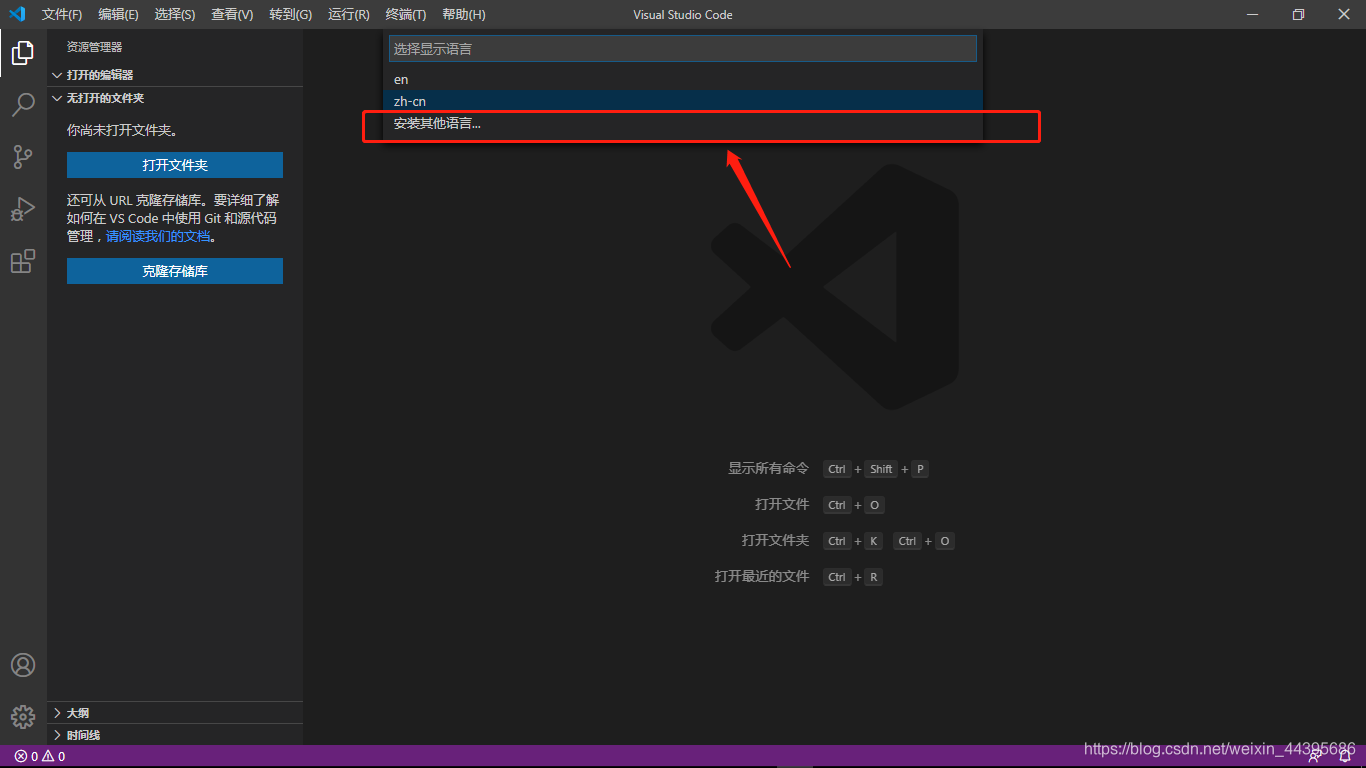This screenshot has height=768, width=1366.
Task: Open the Extensions view icon
Action: click(23, 261)
